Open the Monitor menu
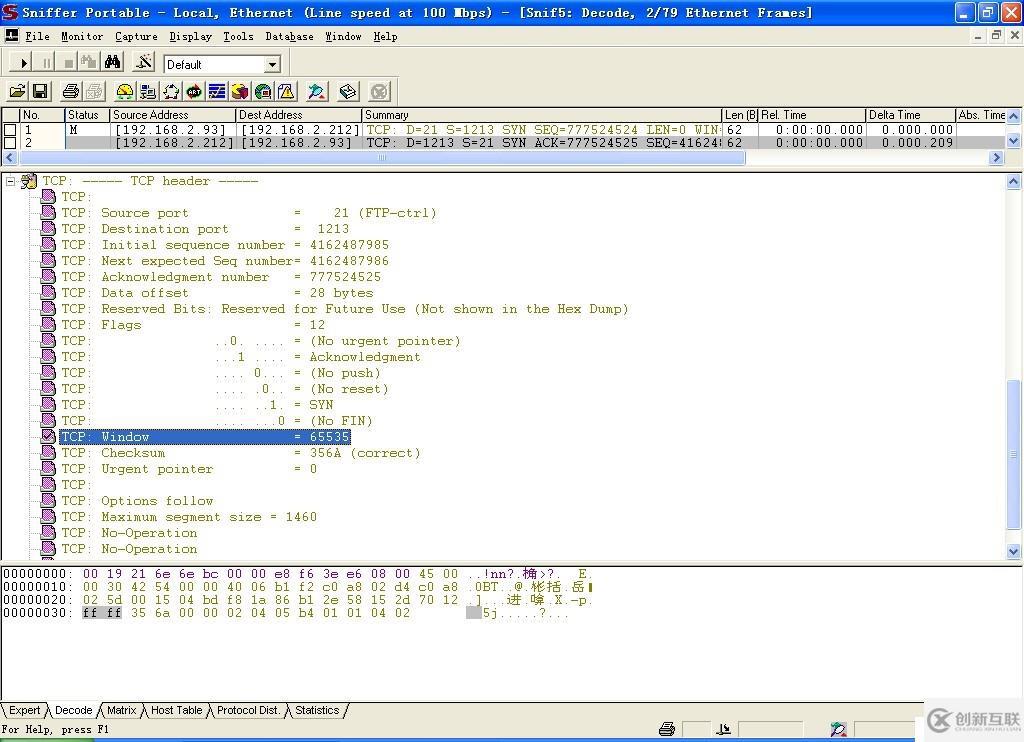The image size is (1024, 742). pos(82,37)
